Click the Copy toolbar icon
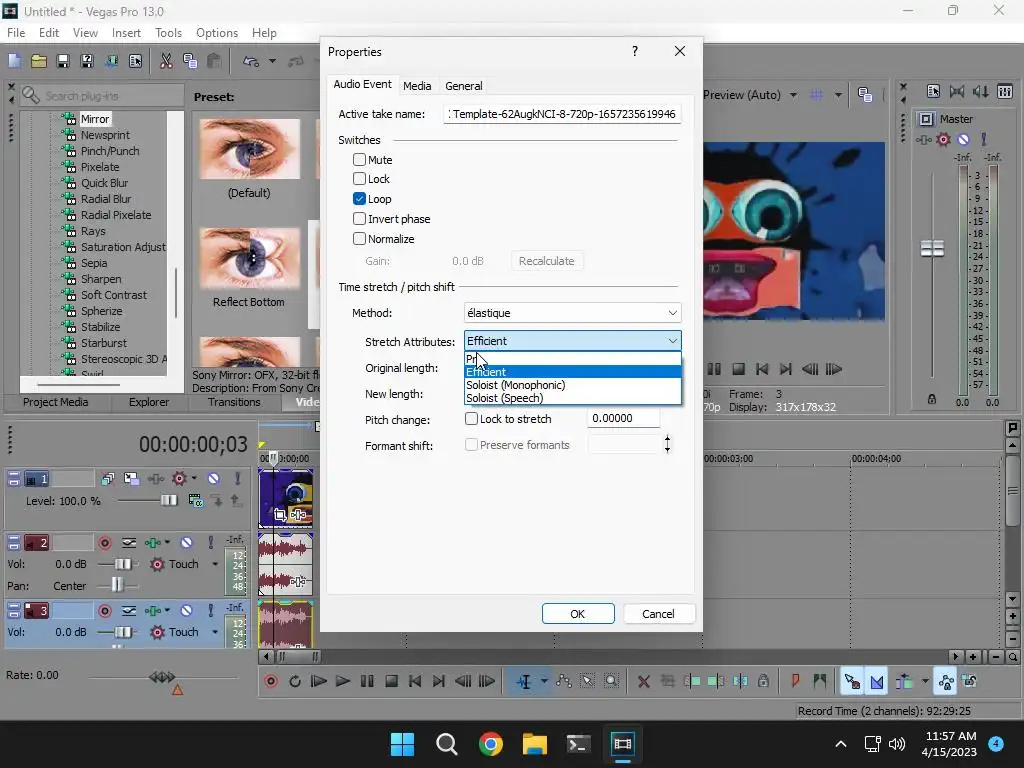 190,61
